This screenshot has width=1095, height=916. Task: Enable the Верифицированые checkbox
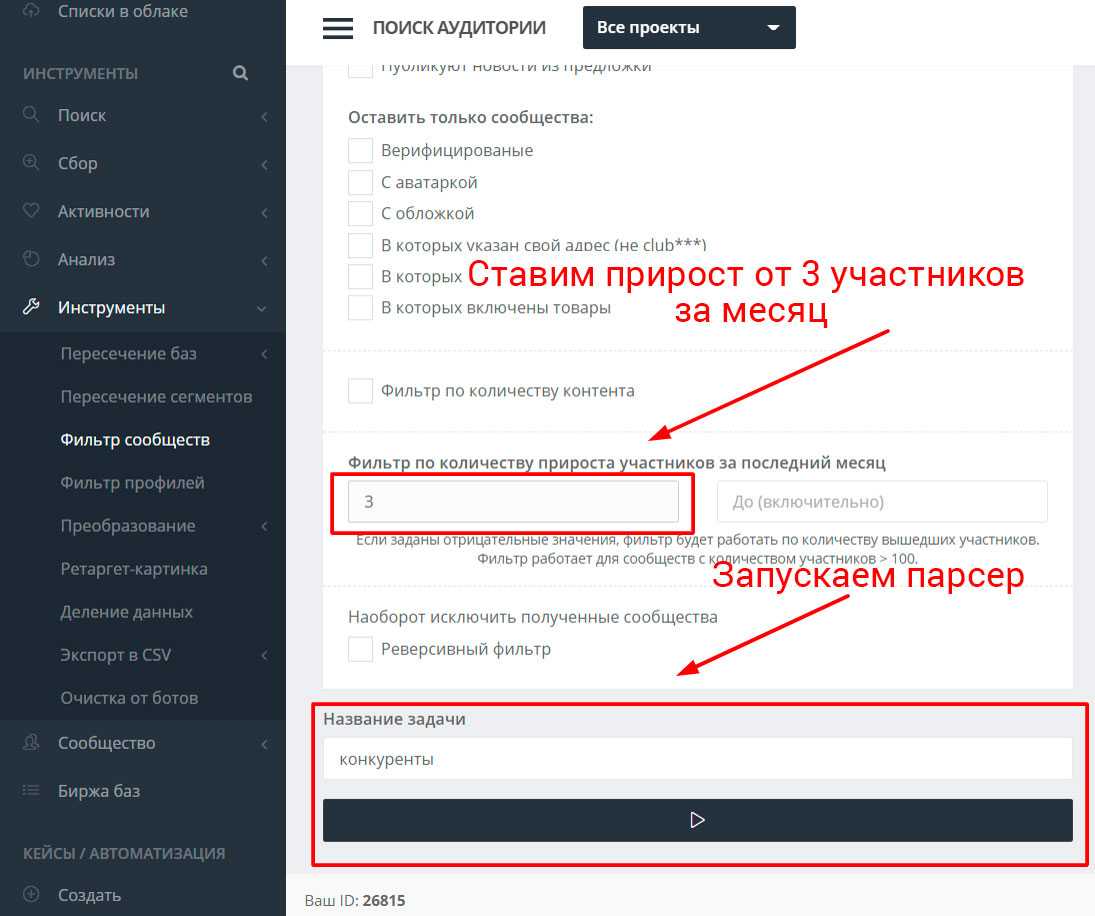tap(360, 150)
